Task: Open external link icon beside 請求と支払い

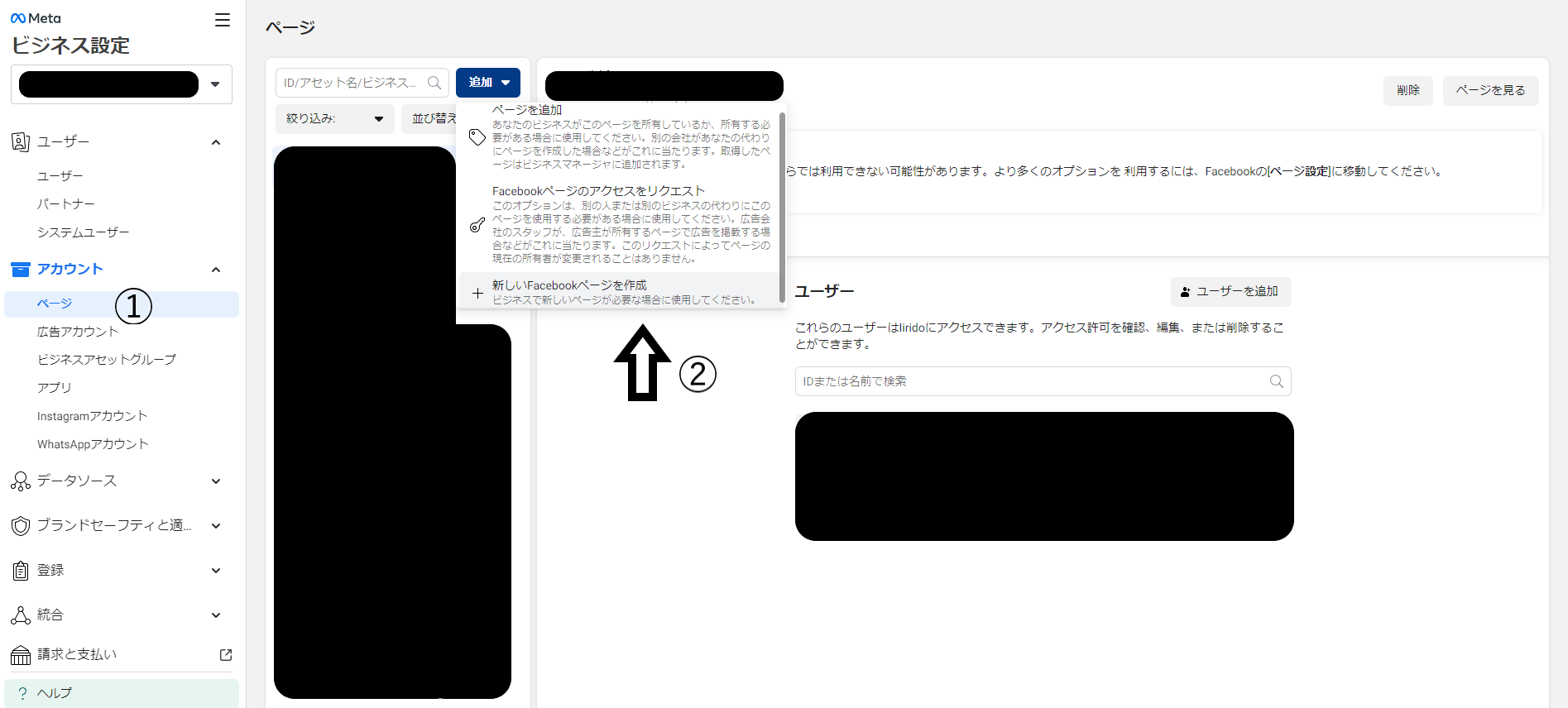Action: (226, 654)
